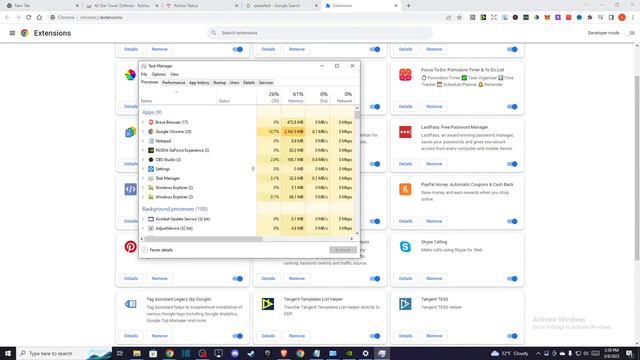Click the Tangent TESS extension logo
The height and width of the screenshot is (360, 640).
tap(405, 304)
